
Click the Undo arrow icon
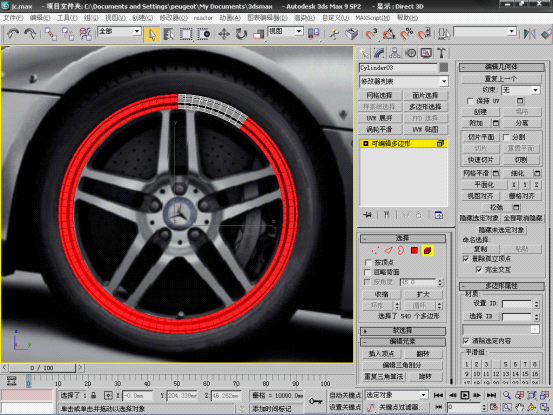coord(13,34)
